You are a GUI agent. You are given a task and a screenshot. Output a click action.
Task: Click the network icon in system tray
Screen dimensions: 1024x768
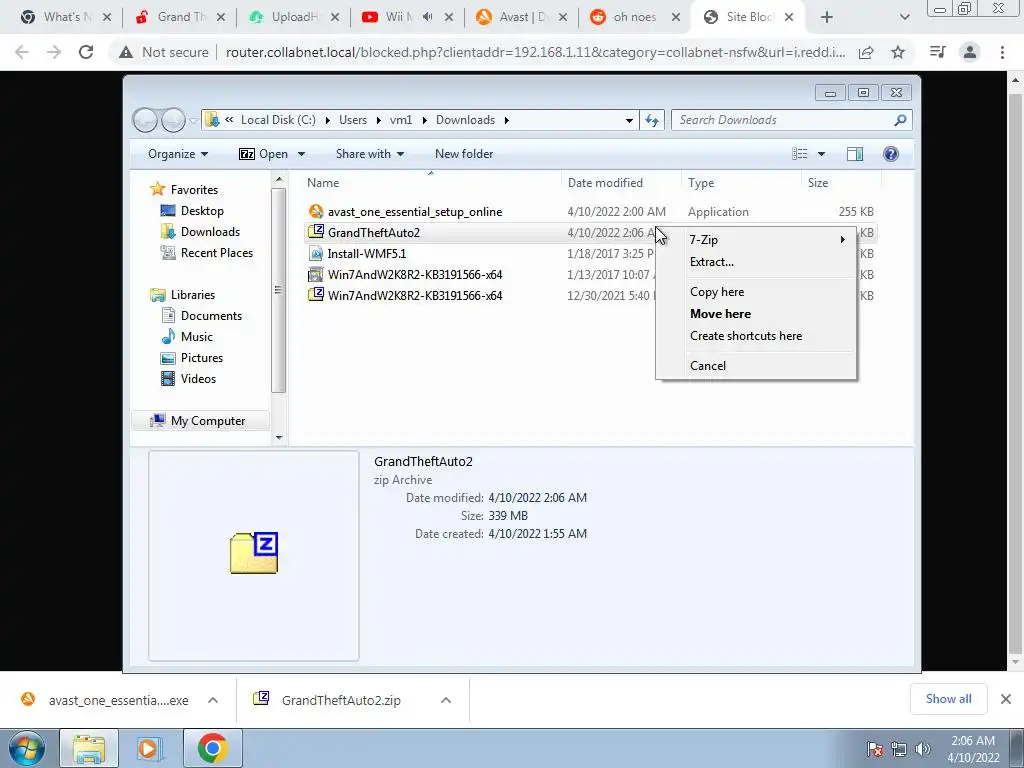899,750
